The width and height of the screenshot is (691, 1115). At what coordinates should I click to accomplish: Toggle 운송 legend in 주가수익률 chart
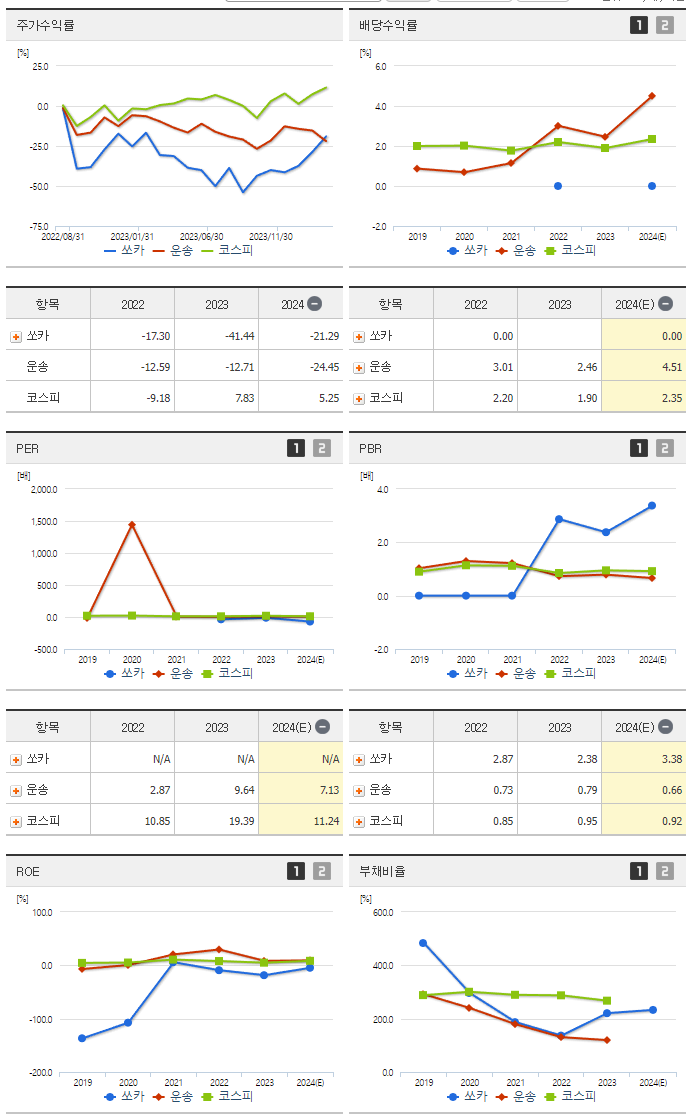pyautogui.click(x=173, y=250)
